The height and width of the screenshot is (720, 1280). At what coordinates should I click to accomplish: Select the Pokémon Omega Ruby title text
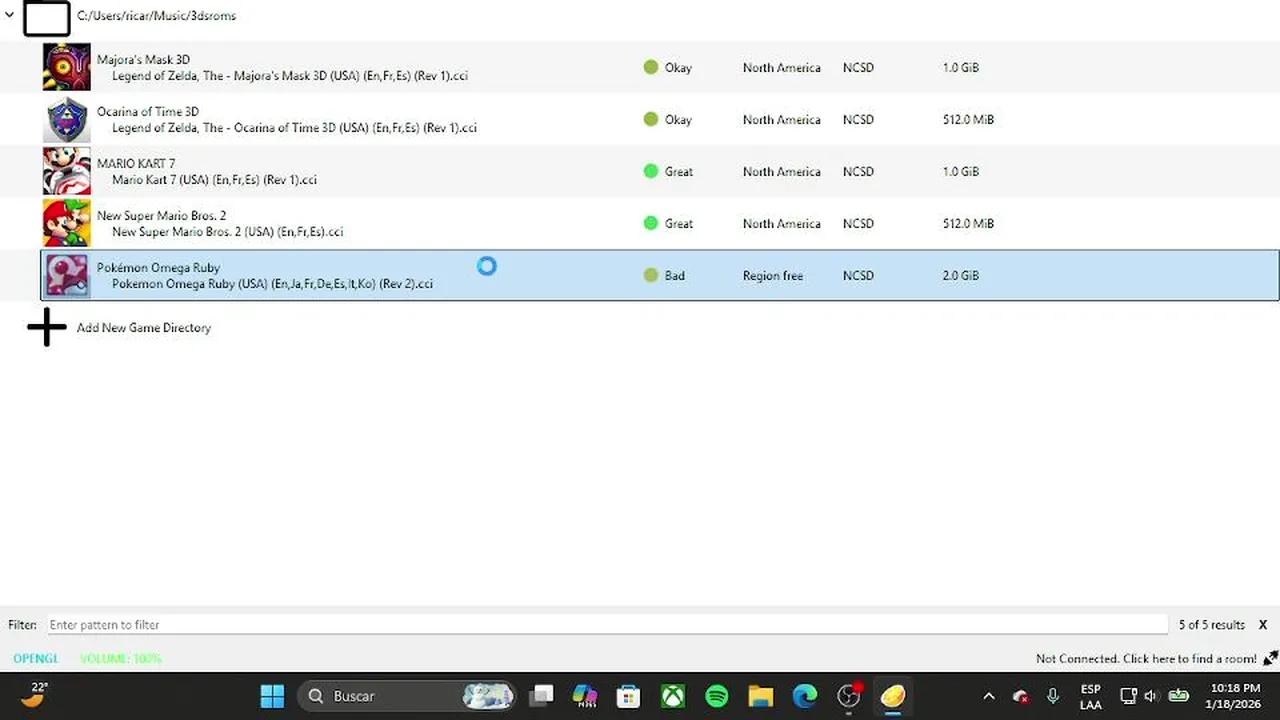tap(158, 268)
